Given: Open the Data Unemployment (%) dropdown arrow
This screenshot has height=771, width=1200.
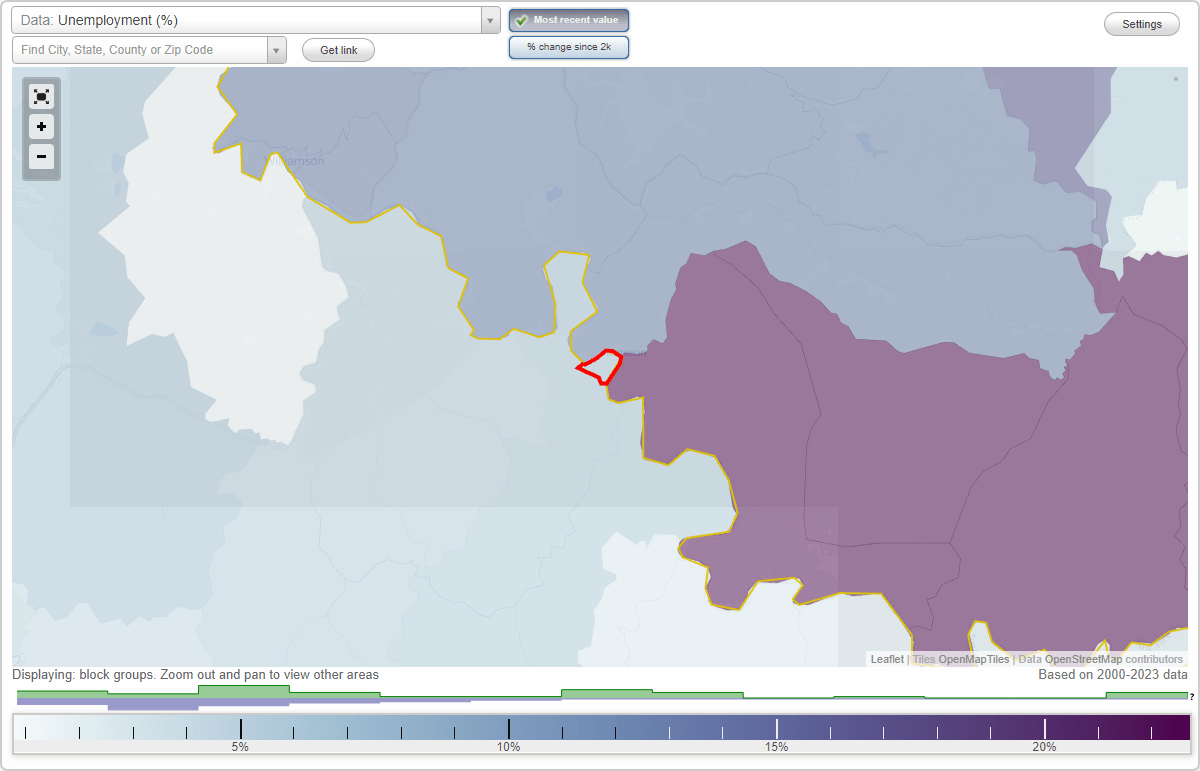Looking at the screenshot, I should [x=490, y=20].
